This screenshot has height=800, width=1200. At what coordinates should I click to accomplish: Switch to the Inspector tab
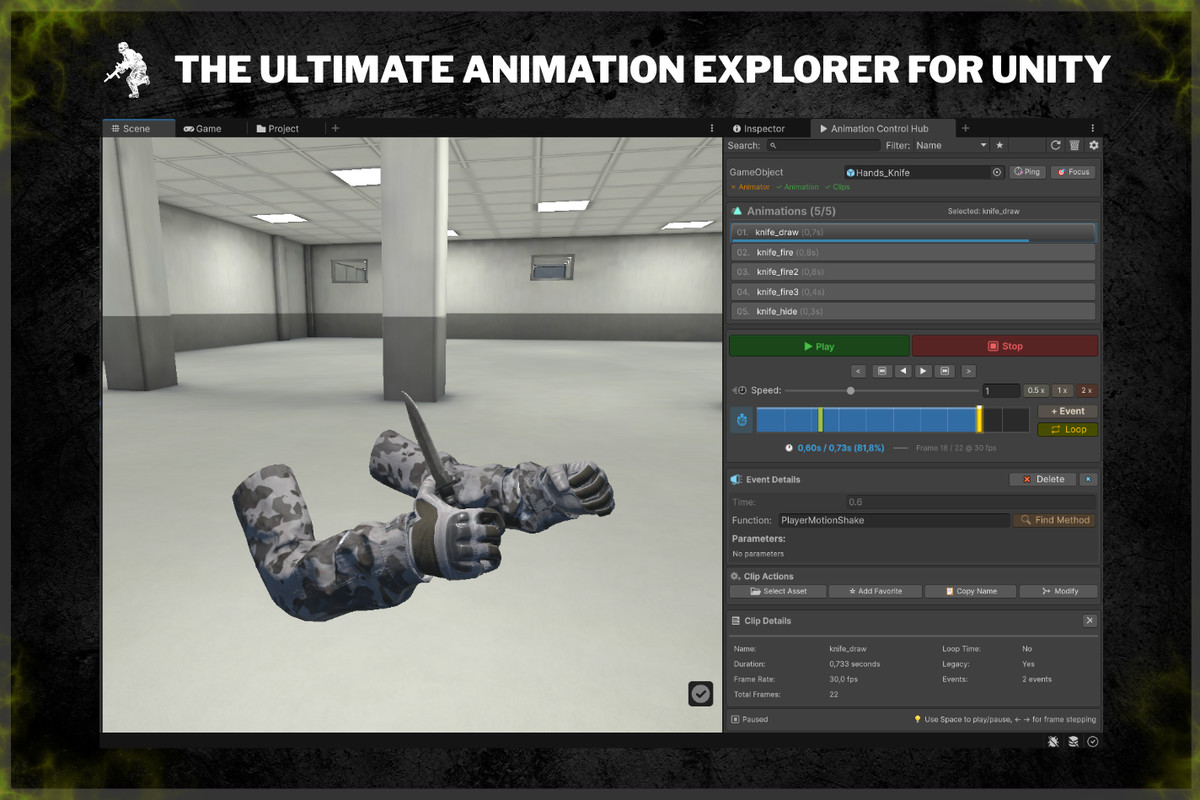[x=759, y=128]
